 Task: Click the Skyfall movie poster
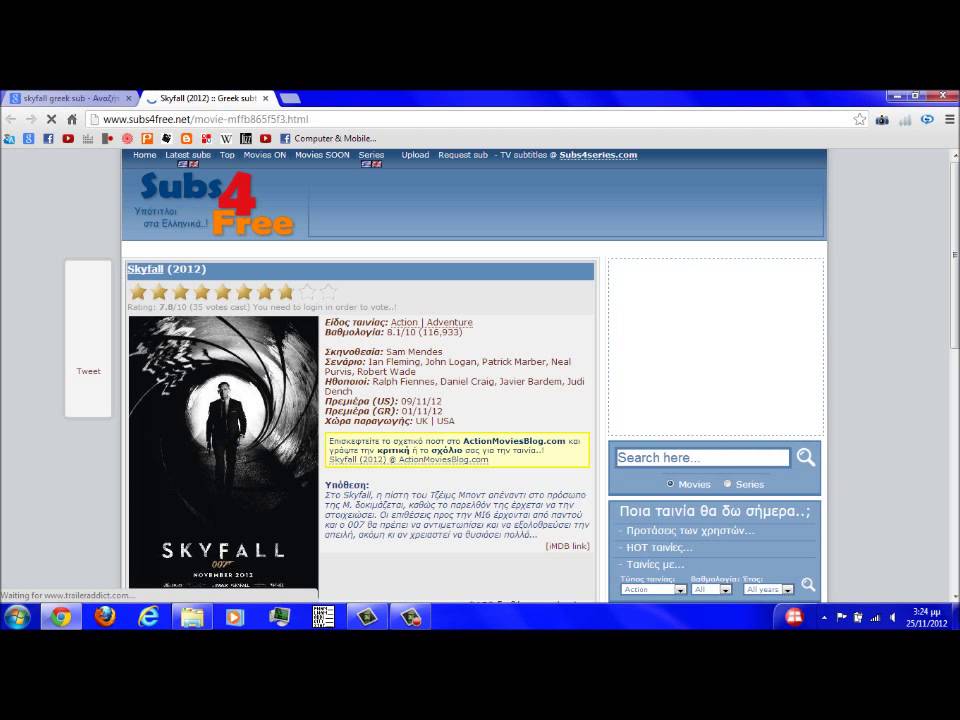(223, 452)
